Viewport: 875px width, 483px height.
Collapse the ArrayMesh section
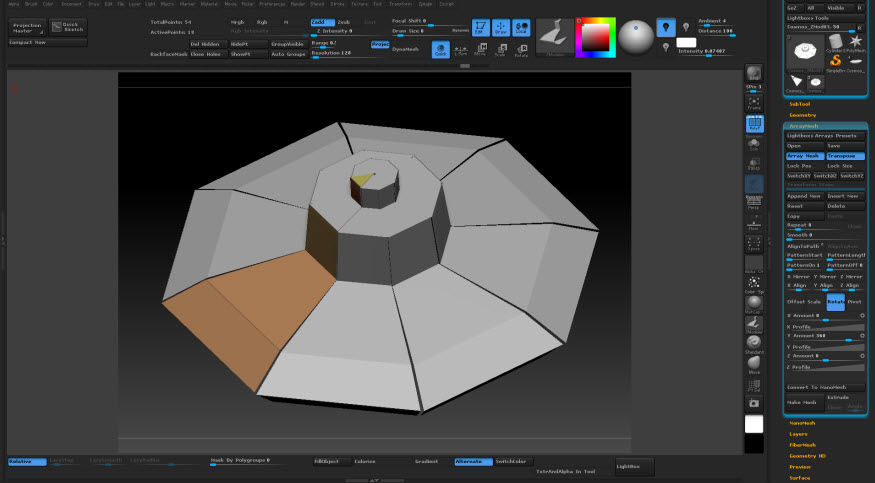(804, 126)
